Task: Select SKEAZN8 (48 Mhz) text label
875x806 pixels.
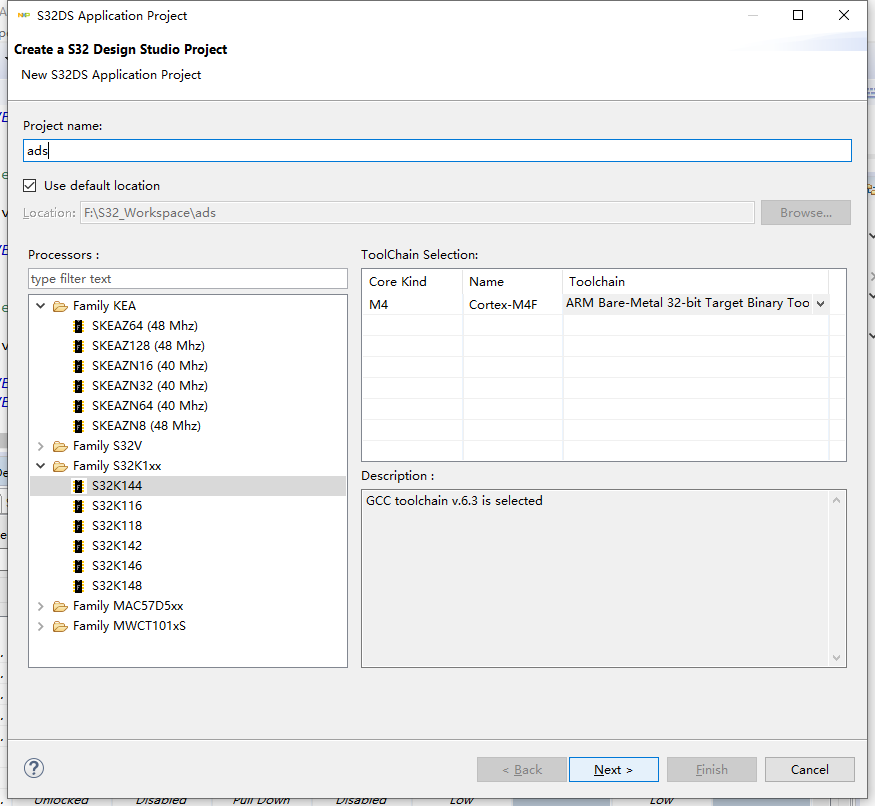Action: point(146,426)
